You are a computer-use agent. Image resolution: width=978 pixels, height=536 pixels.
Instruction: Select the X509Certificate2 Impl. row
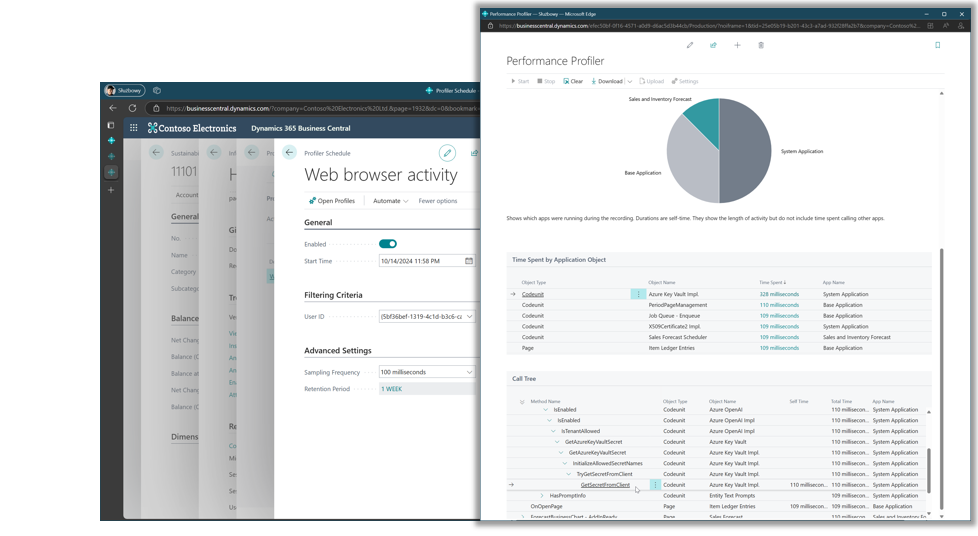click(719, 326)
